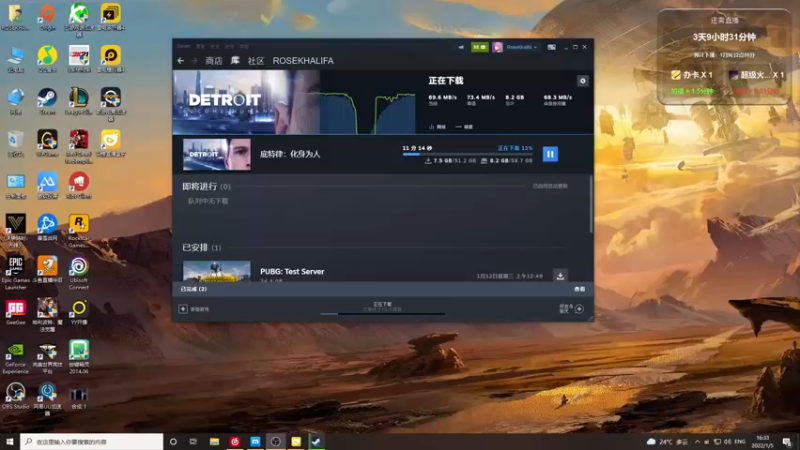Image resolution: width=800 pixels, height=450 pixels.
Task: Open the 社区 community tab
Action: (x=256, y=61)
